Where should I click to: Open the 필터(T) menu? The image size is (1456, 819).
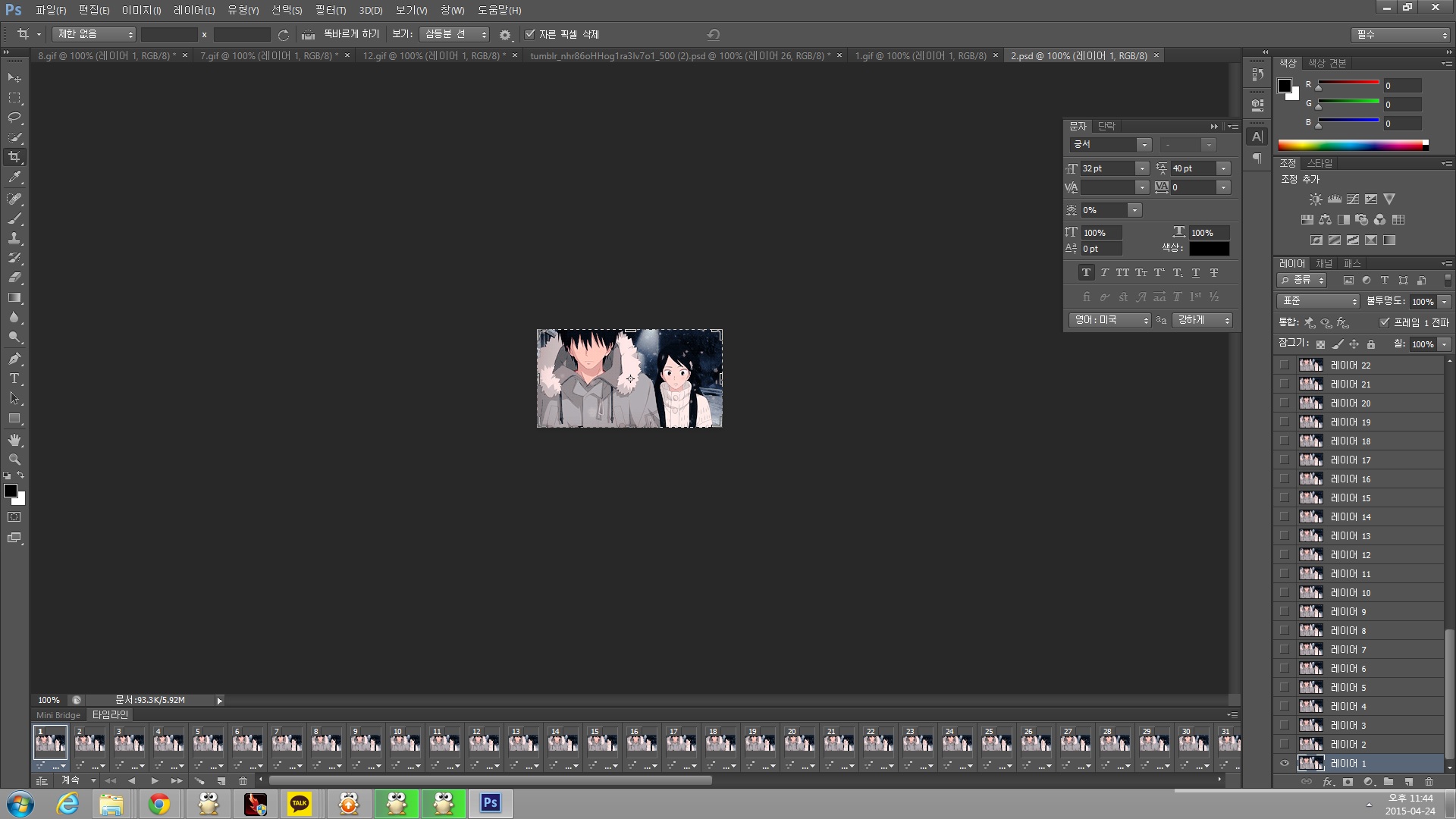[x=331, y=10]
